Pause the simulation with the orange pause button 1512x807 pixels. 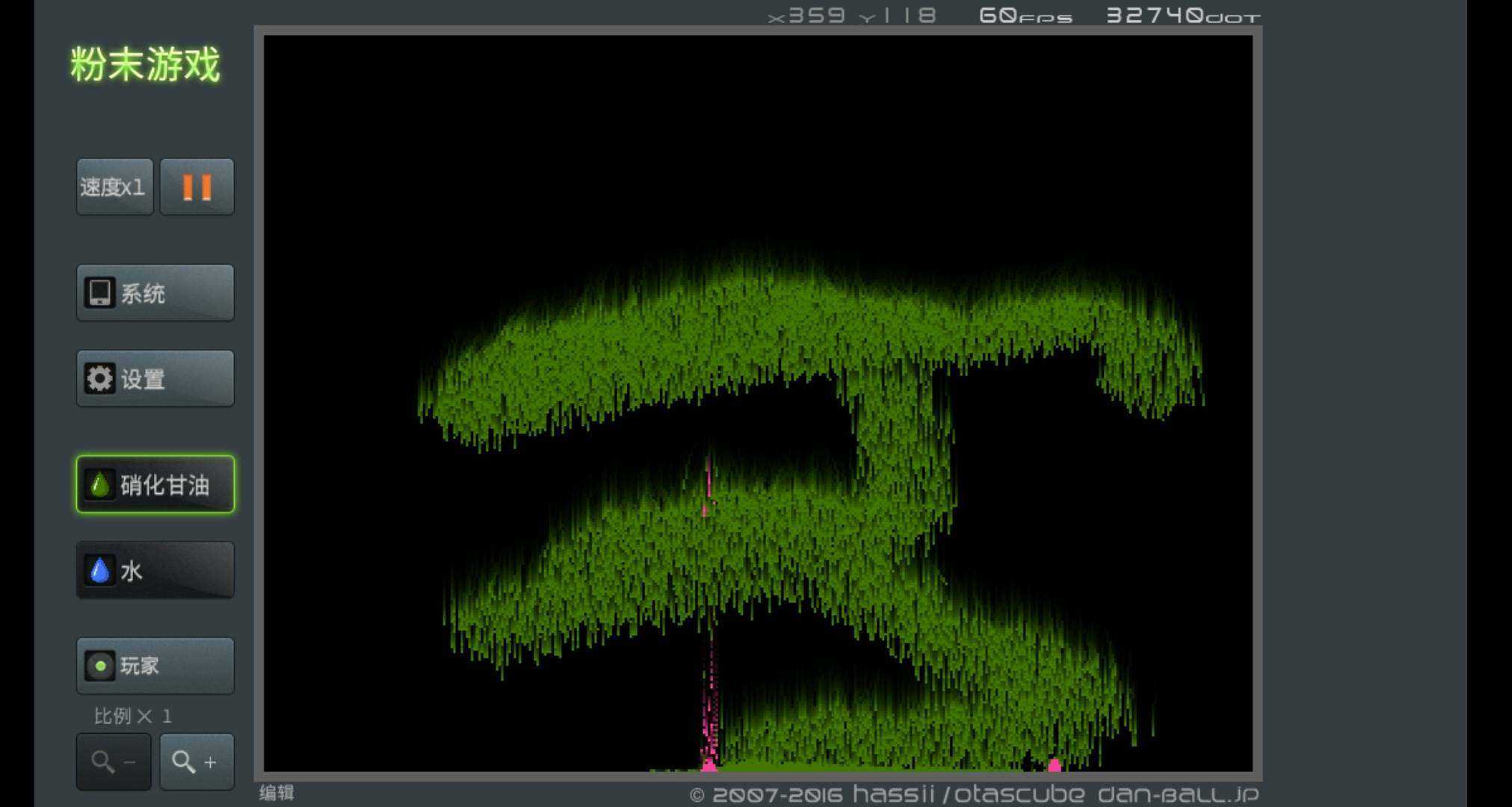click(197, 187)
